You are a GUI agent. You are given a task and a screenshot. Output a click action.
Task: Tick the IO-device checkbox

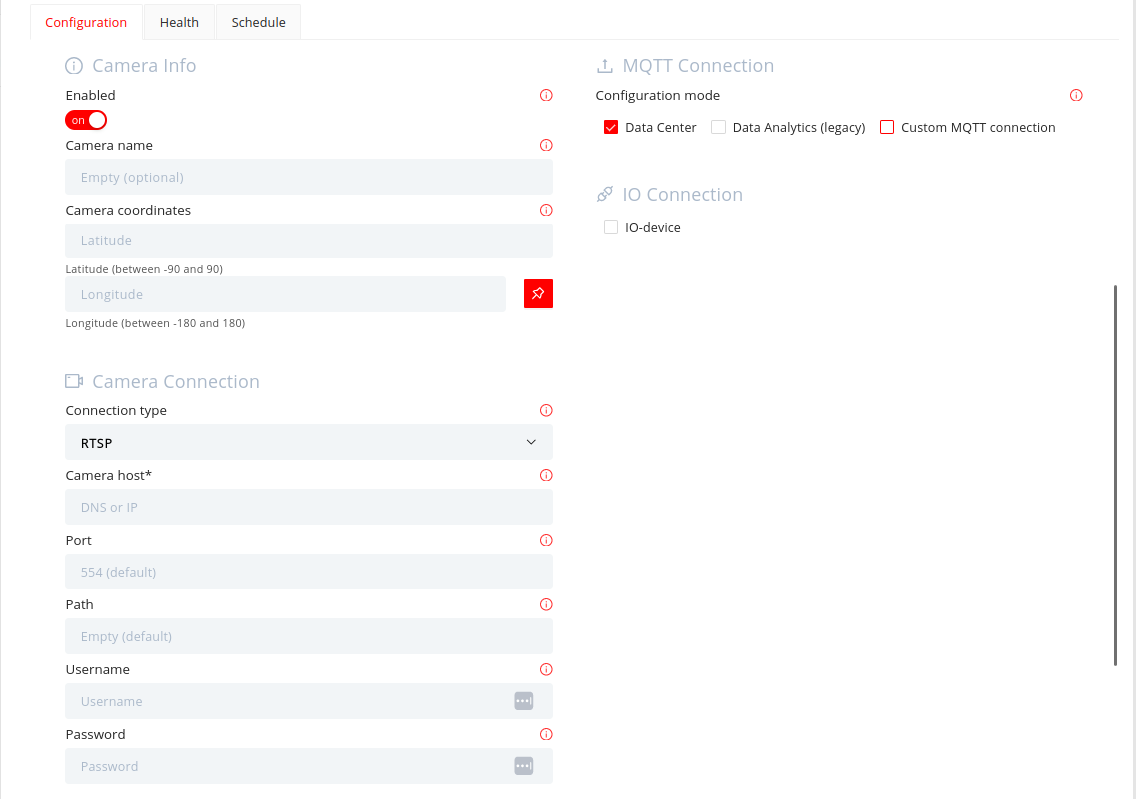611,227
